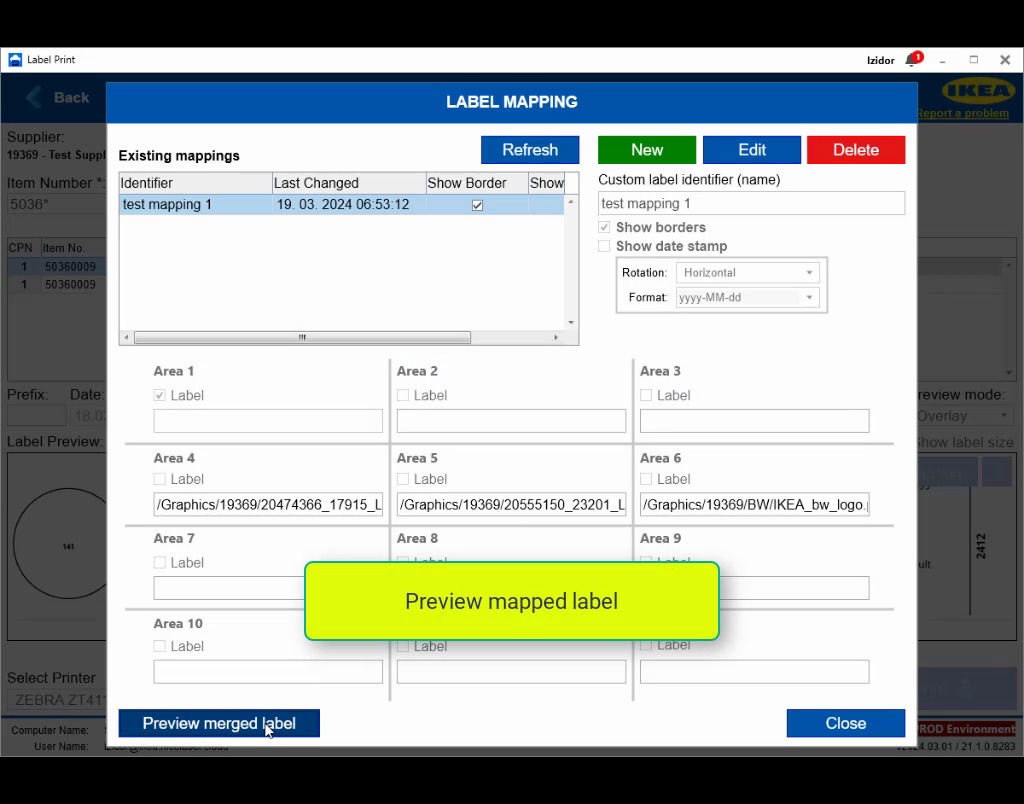
Task: Click the red Delete button
Action: [x=856, y=150]
